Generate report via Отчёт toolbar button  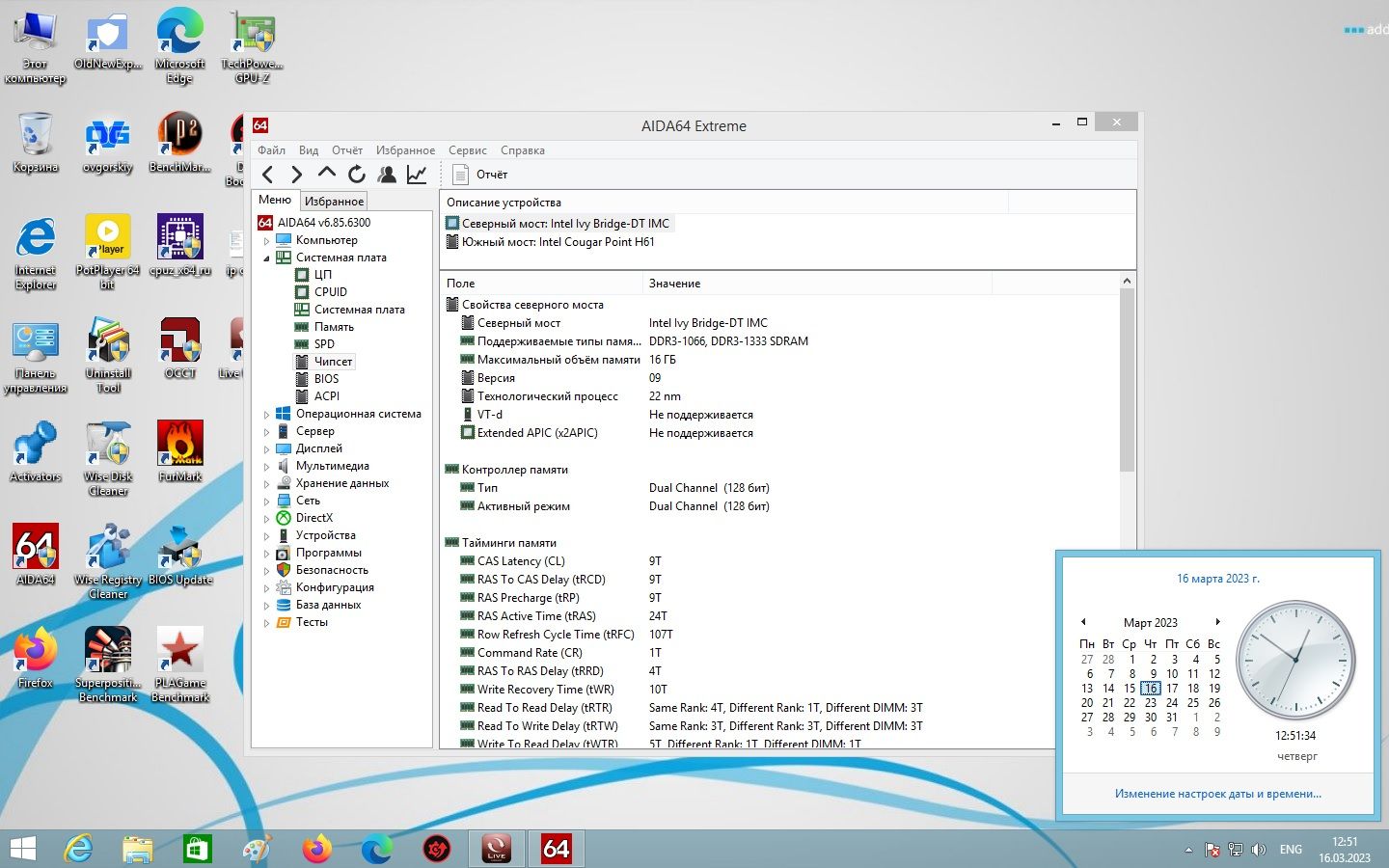point(480,175)
